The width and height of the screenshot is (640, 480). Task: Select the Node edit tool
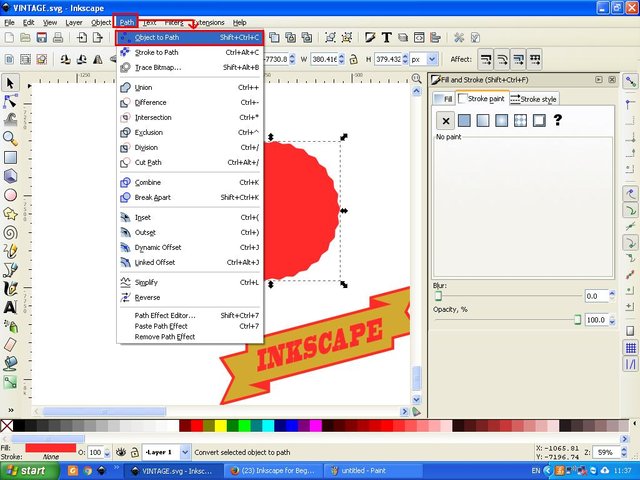pyautogui.click(x=10, y=101)
